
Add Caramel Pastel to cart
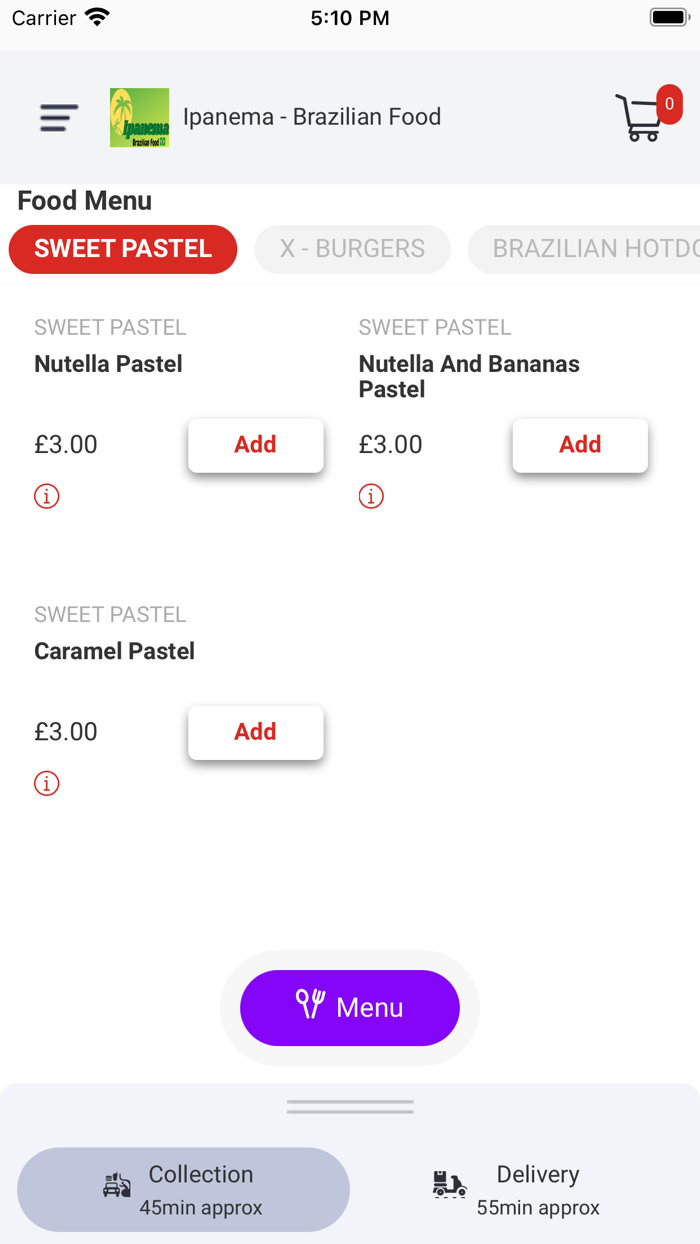pos(255,732)
